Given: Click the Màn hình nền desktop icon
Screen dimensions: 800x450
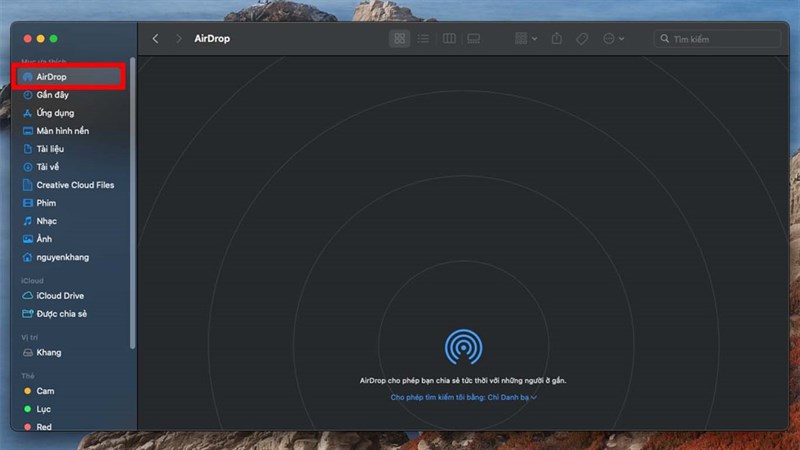Looking at the screenshot, I should 28,131.
